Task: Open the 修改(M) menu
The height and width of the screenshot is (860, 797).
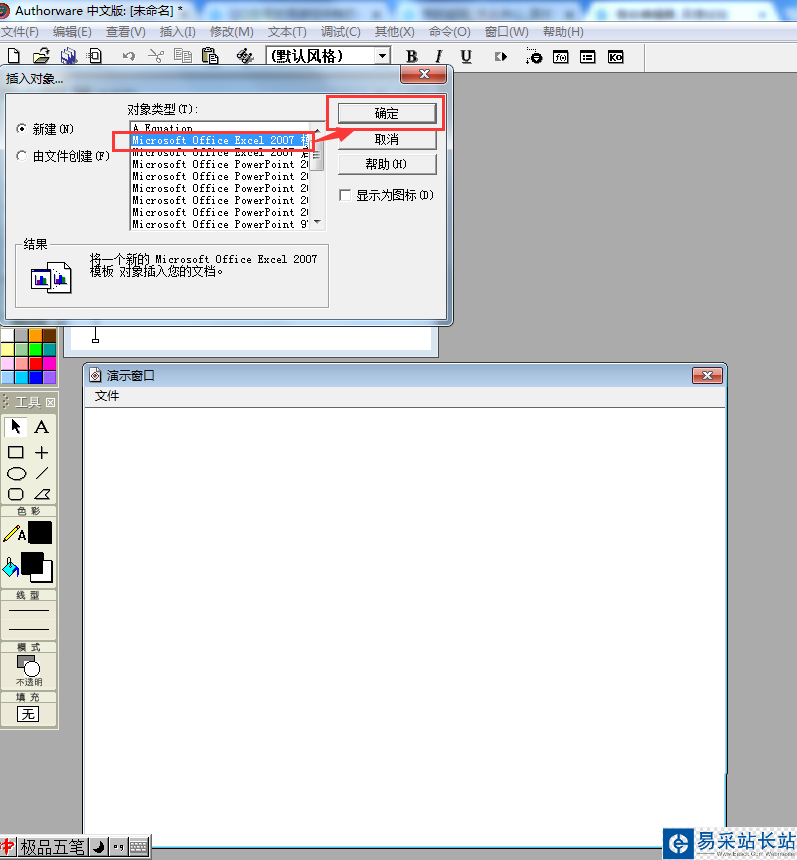Action: (x=231, y=32)
